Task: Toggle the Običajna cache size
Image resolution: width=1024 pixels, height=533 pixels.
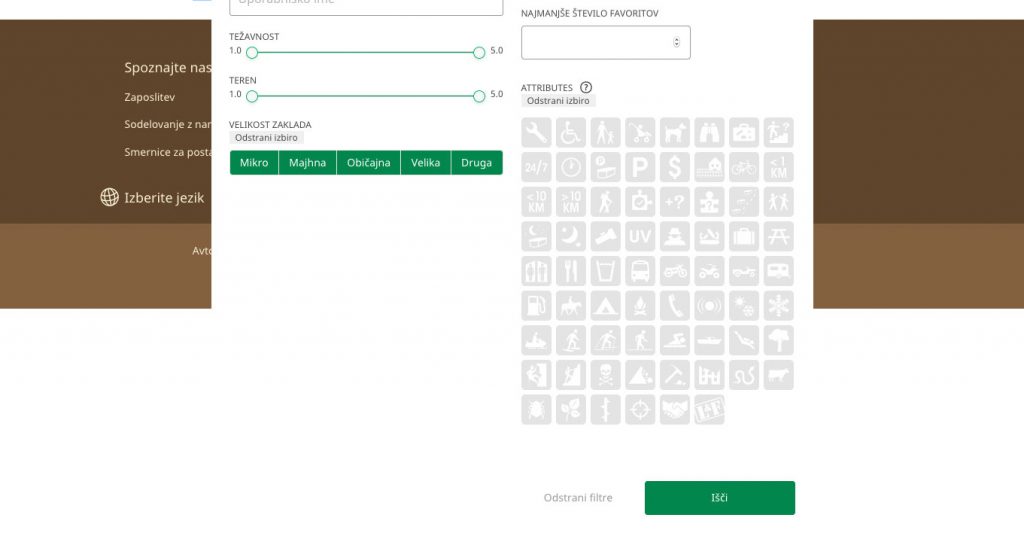Action: pos(368,163)
